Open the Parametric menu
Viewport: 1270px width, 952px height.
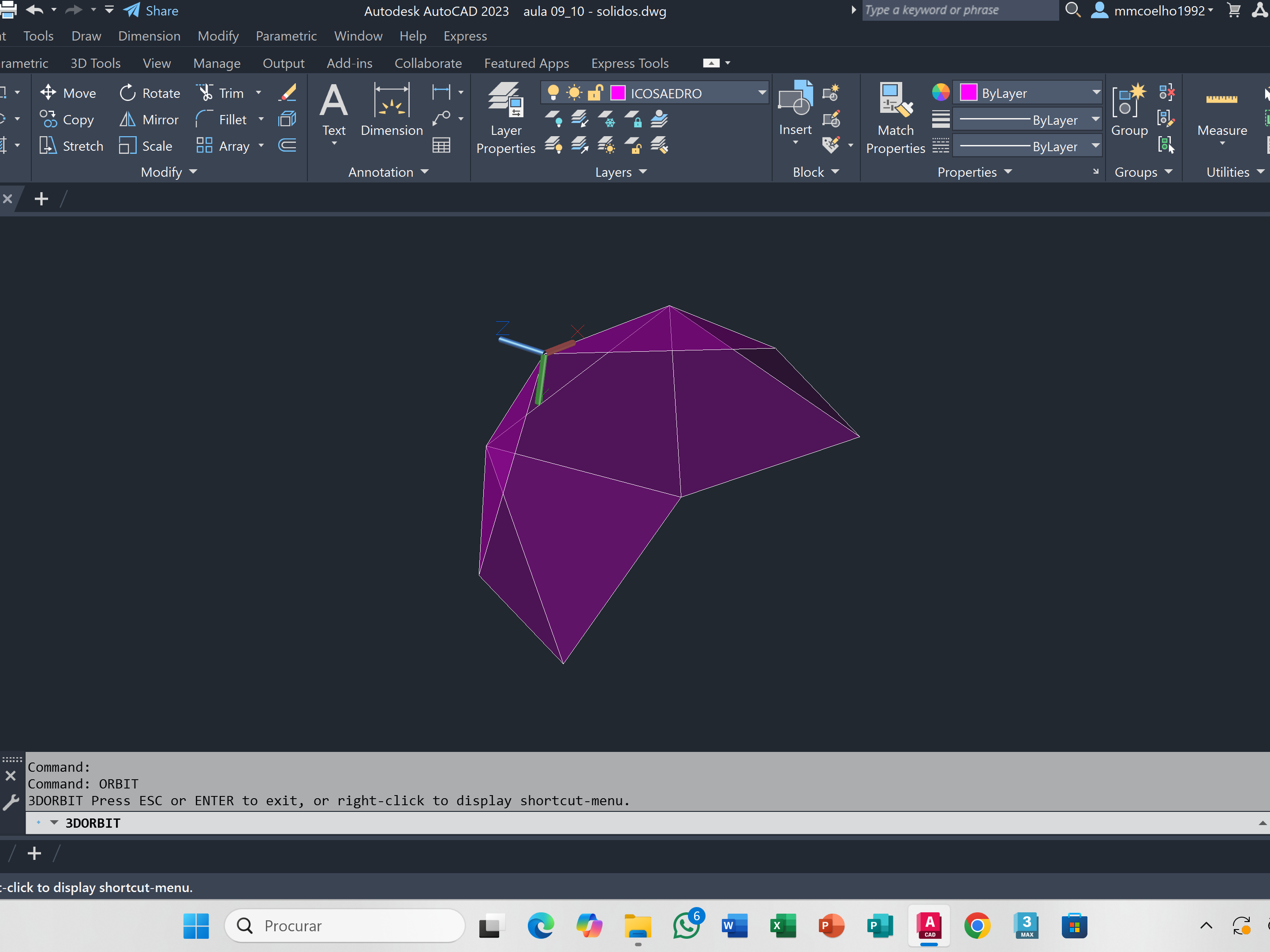286,36
